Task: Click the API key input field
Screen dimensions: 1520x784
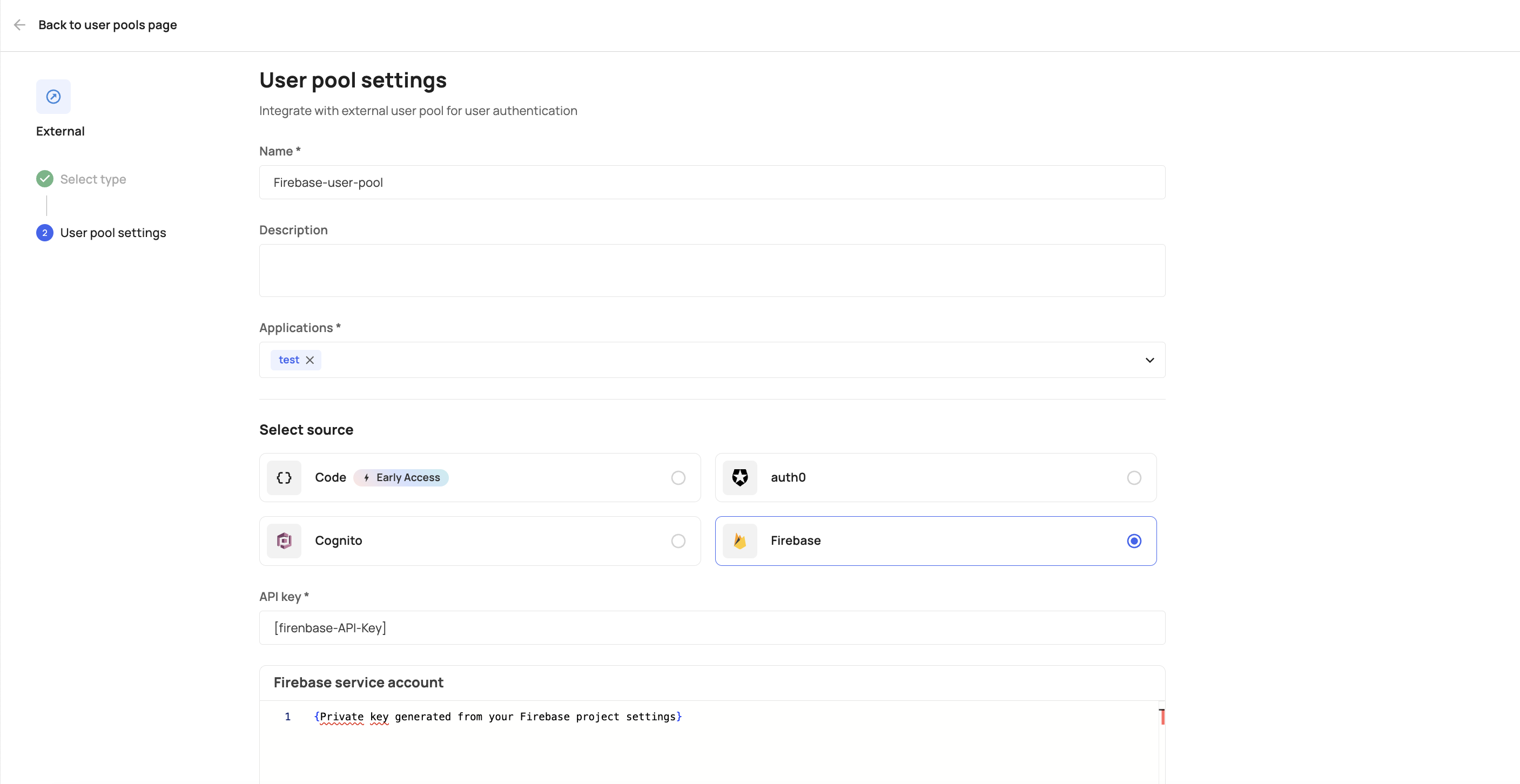Action: pos(711,627)
